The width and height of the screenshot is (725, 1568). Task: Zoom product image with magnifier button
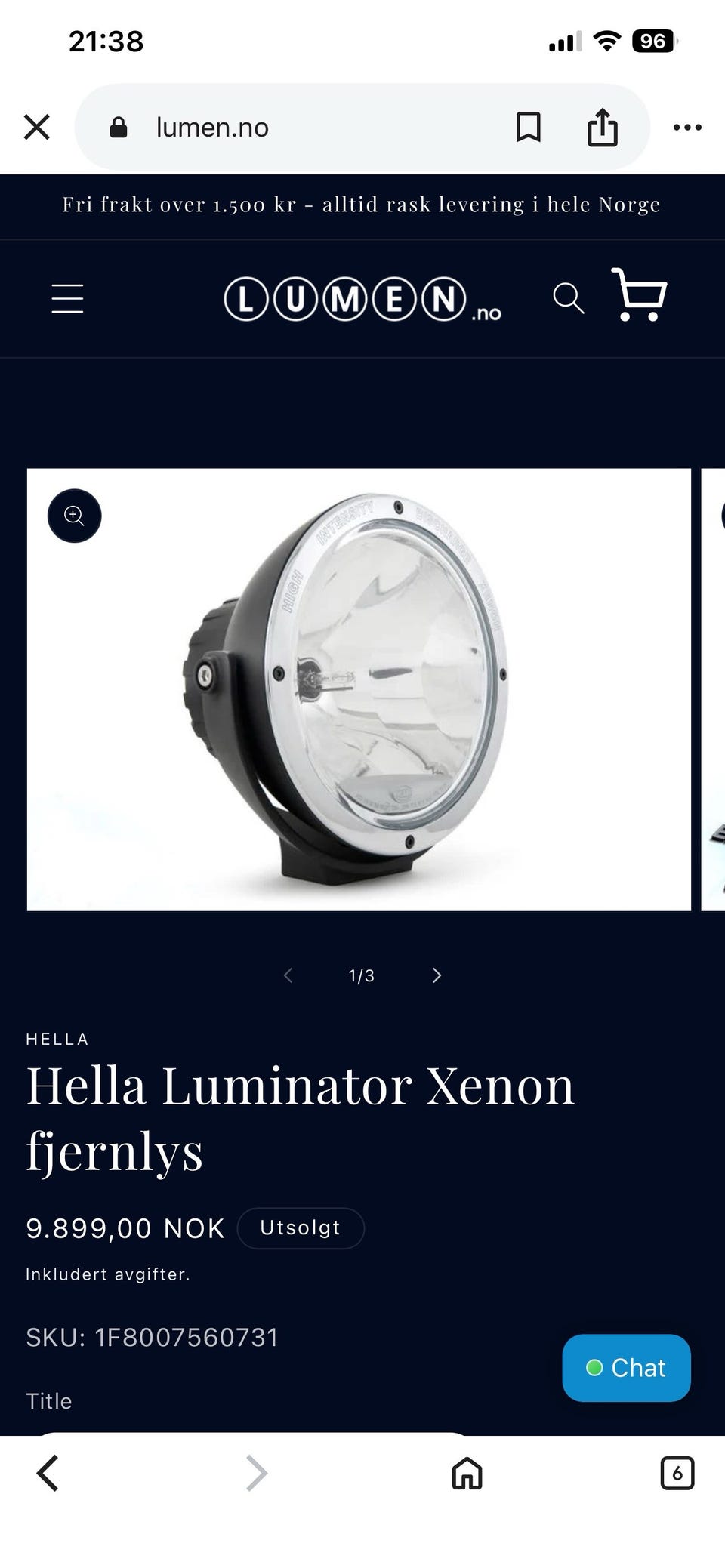pyautogui.click(x=74, y=516)
